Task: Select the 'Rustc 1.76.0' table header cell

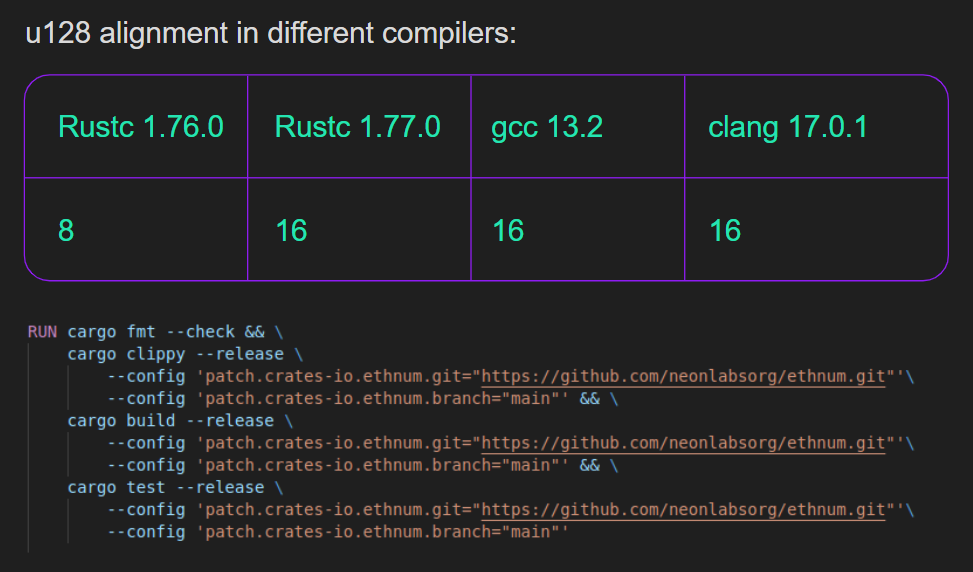Action: click(x=136, y=127)
